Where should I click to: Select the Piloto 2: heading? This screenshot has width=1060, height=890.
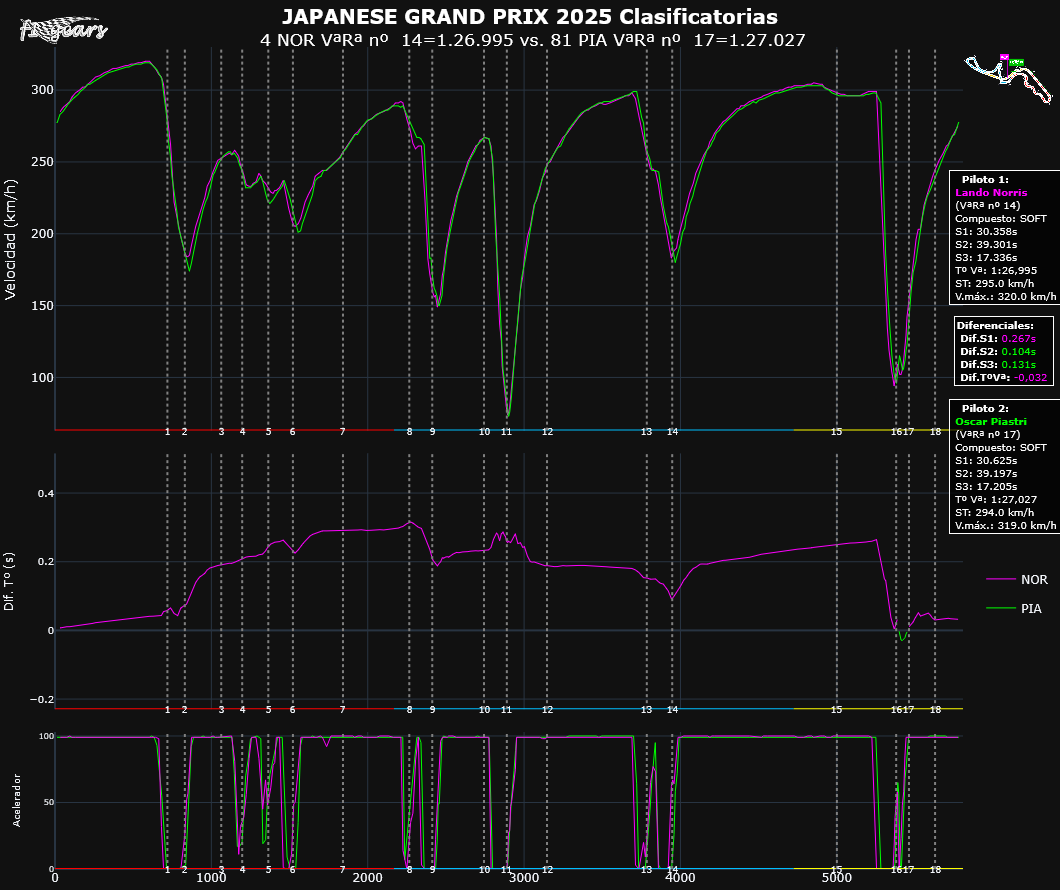coord(985,408)
